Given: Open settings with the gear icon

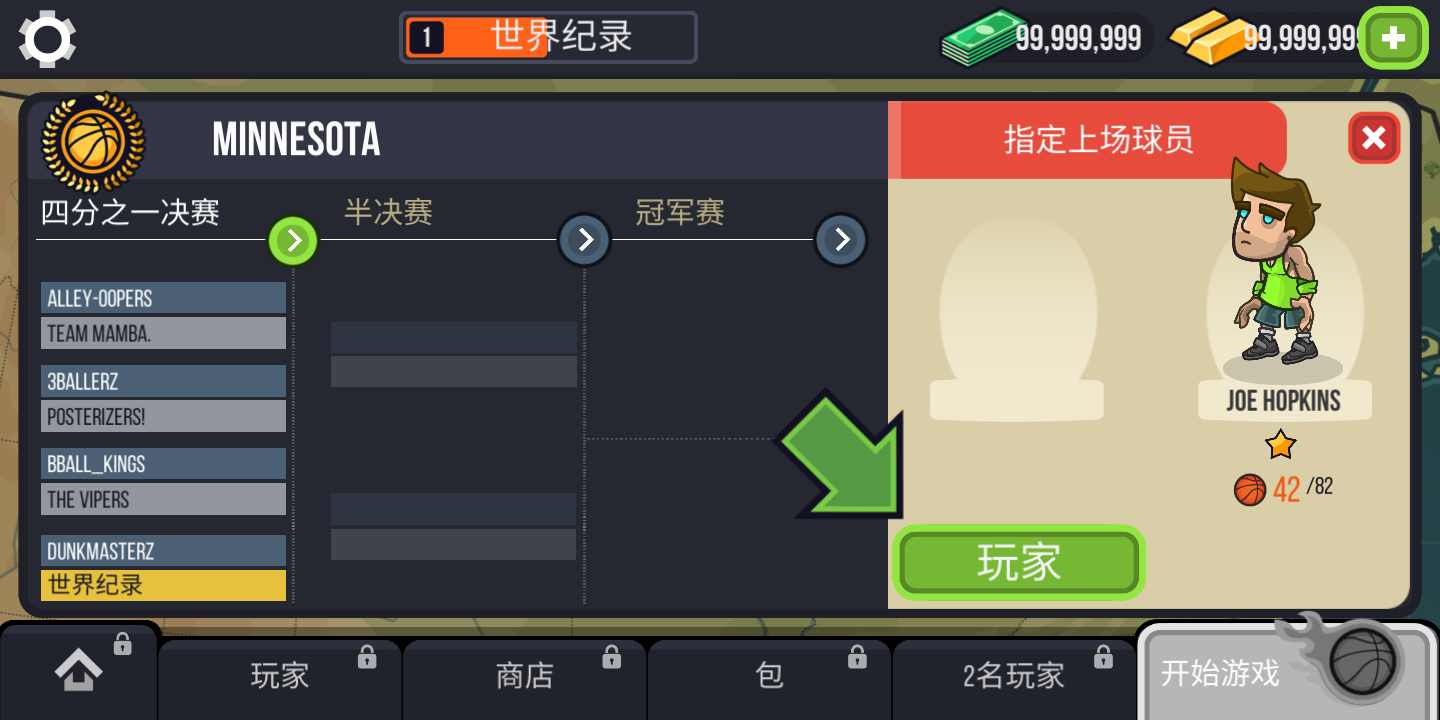Looking at the screenshot, I should pos(47,39).
